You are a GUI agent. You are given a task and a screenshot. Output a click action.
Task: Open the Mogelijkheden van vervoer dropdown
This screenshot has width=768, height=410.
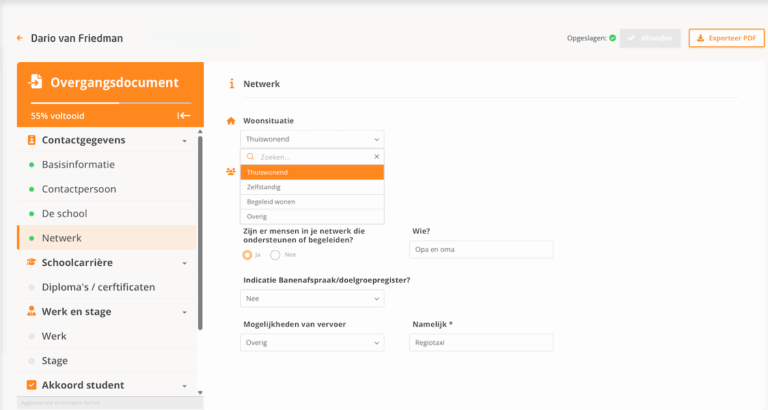(312, 343)
